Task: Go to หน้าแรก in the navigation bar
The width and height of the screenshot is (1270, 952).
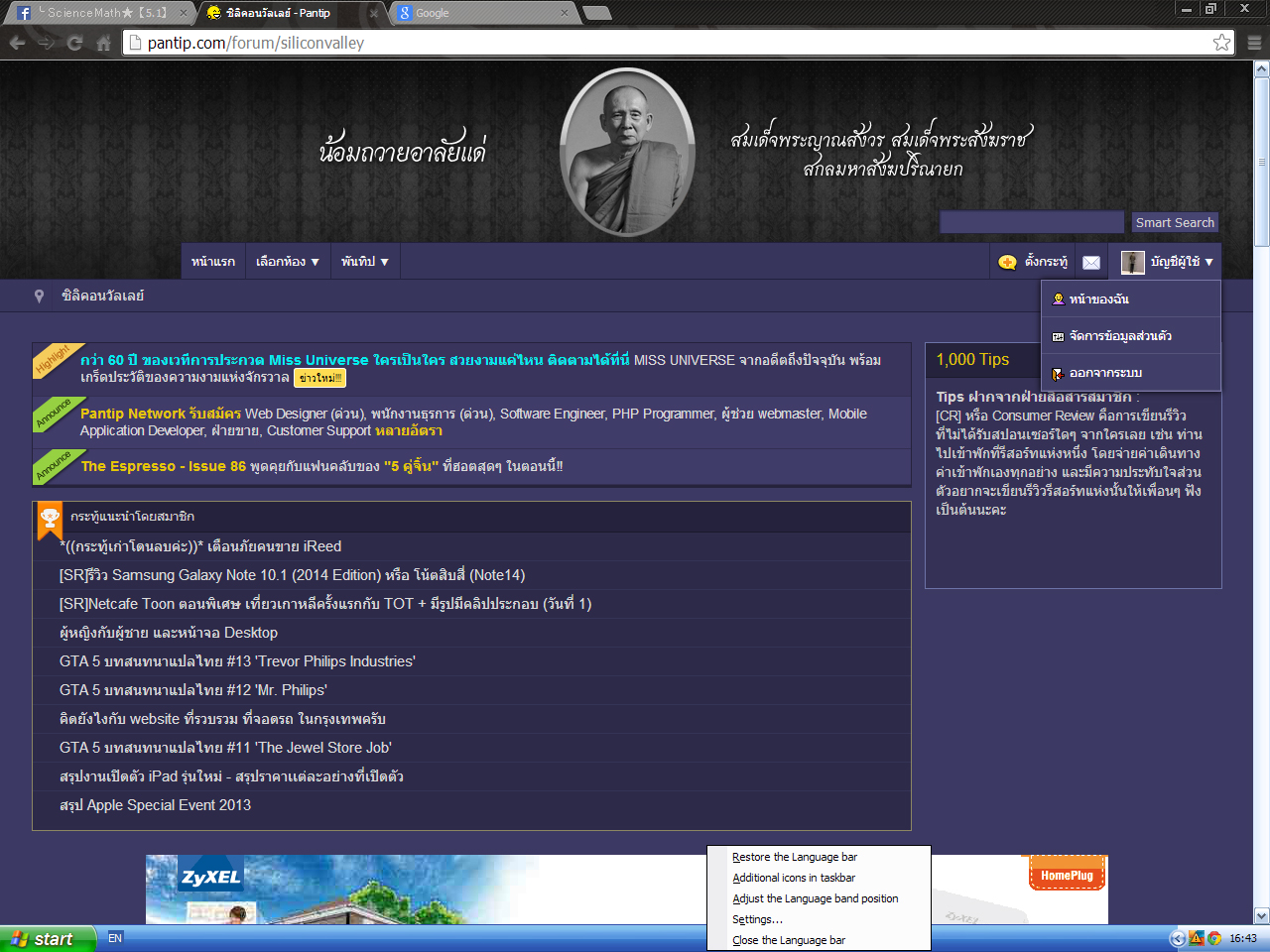Action: (x=213, y=262)
